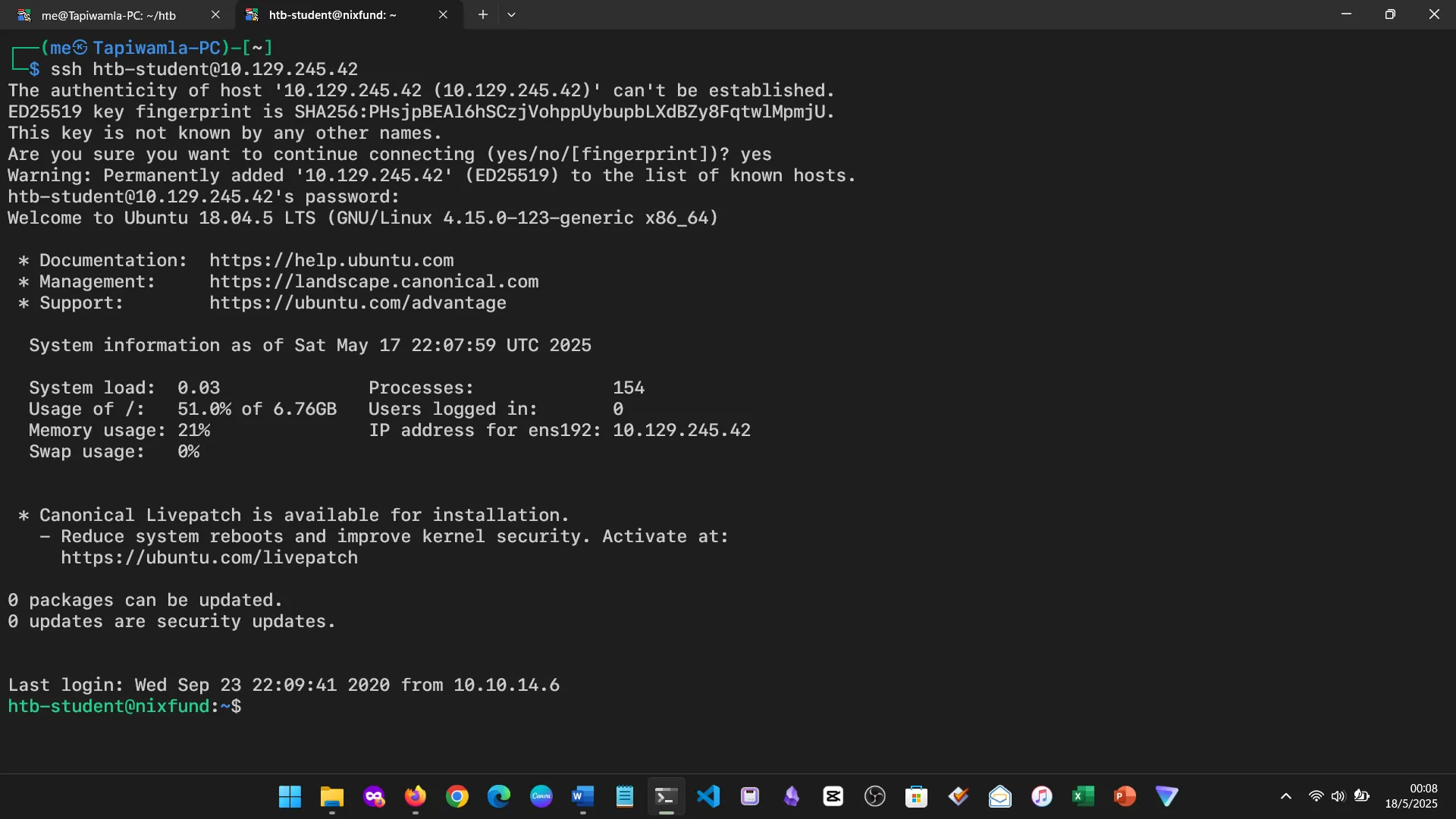The image size is (1456, 819).
Task: Open a new terminal tab
Action: coord(483,14)
